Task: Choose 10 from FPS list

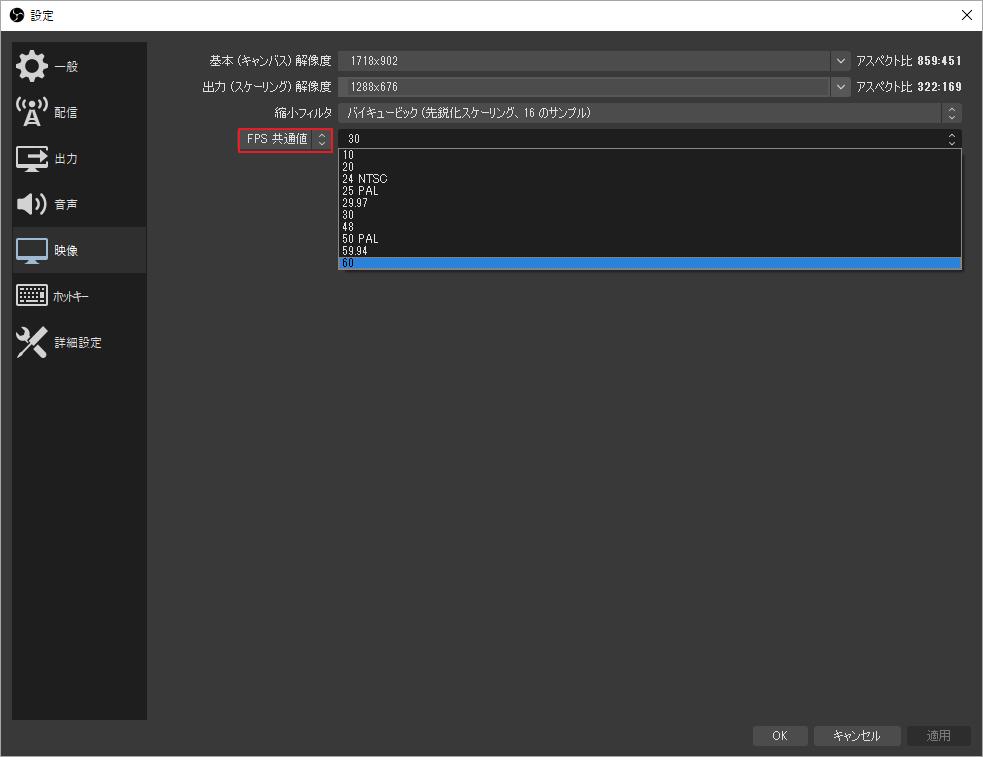Action: (x=649, y=155)
